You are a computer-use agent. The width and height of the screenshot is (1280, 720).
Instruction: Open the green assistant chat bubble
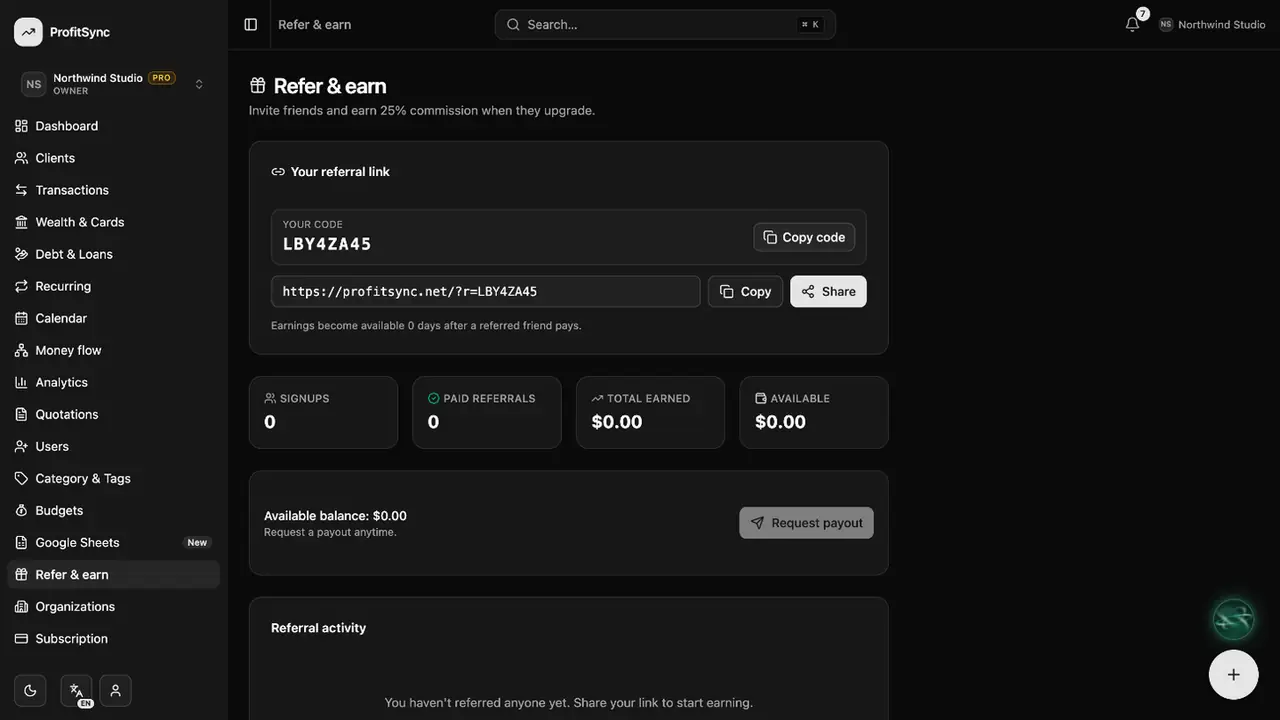[x=1233, y=619]
